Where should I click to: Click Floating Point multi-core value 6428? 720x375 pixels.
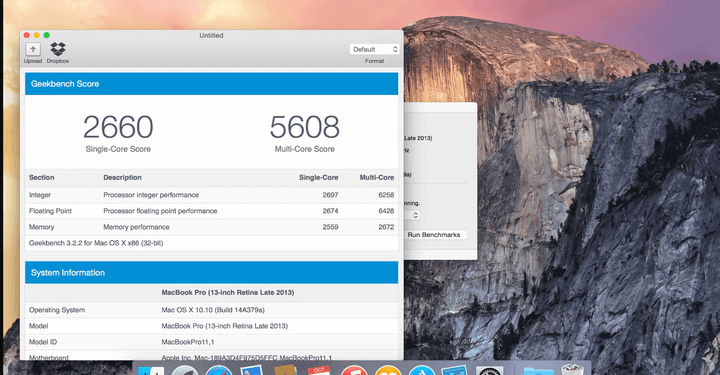point(386,211)
